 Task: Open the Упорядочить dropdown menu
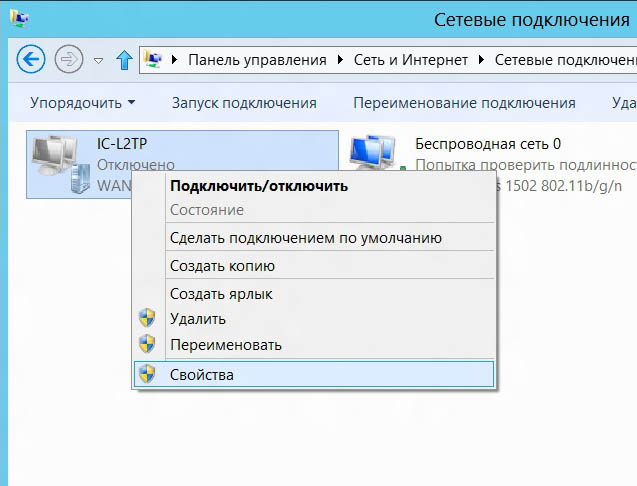tap(82, 103)
